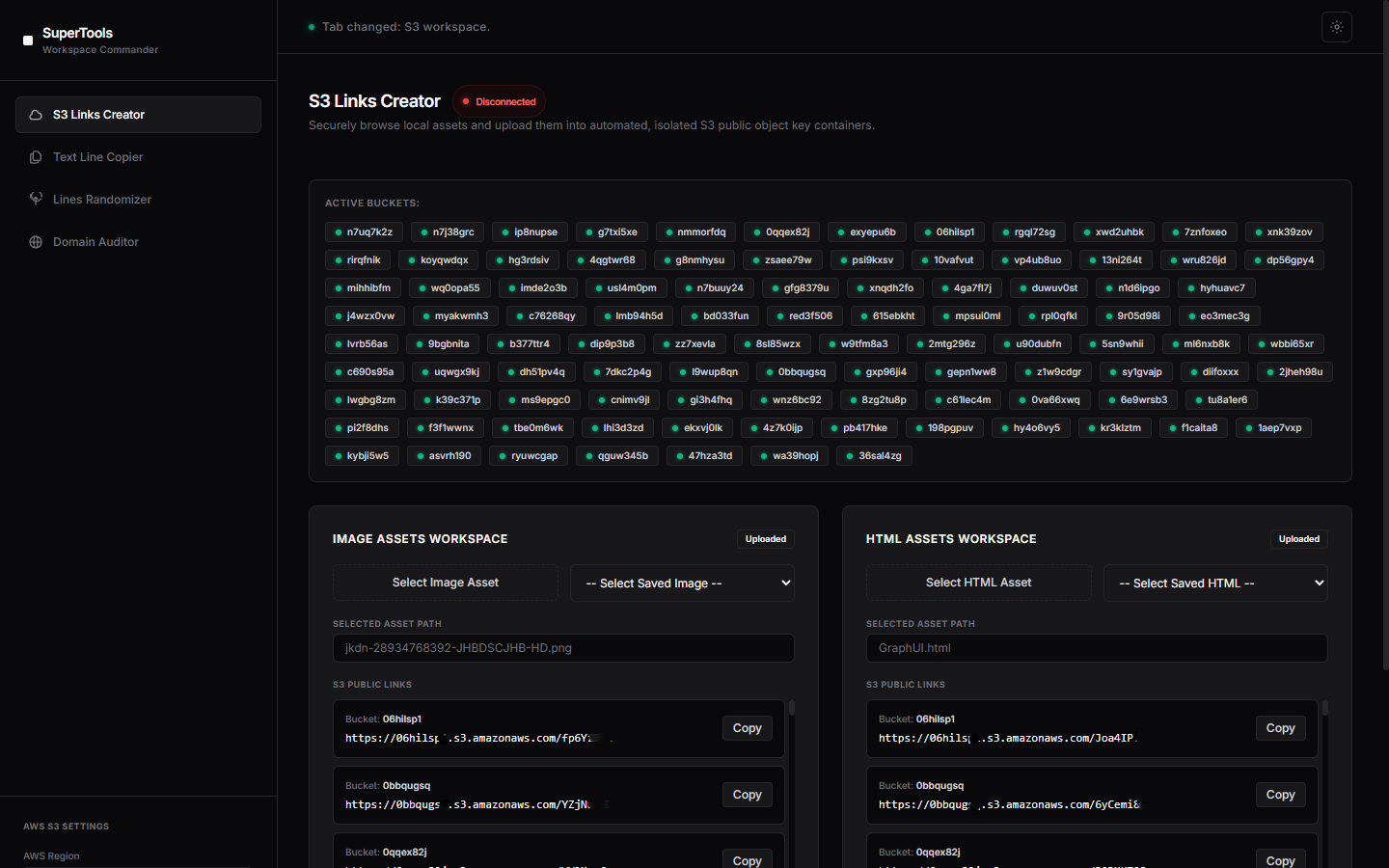Image resolution: width=1389 pixels, height=868 pixels.
Task: Click the main page vertical scrollbar
Action: click(x=1385, y=338)
